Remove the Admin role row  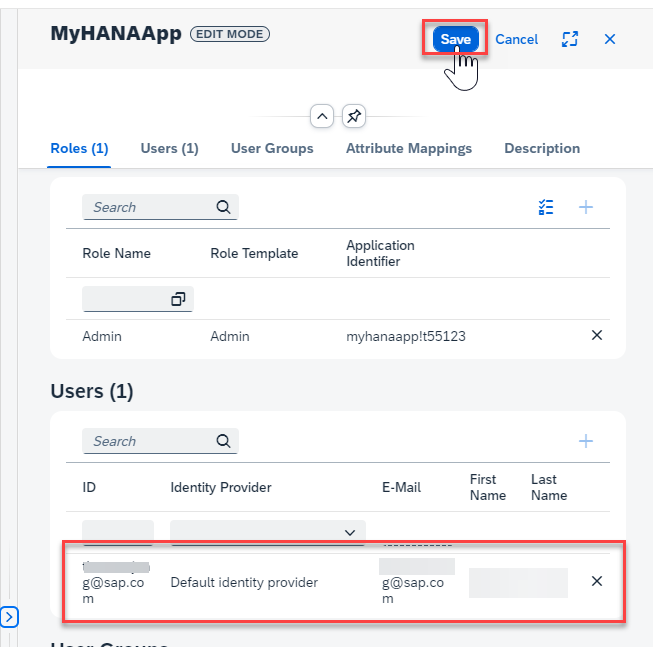tap(597, 335)
